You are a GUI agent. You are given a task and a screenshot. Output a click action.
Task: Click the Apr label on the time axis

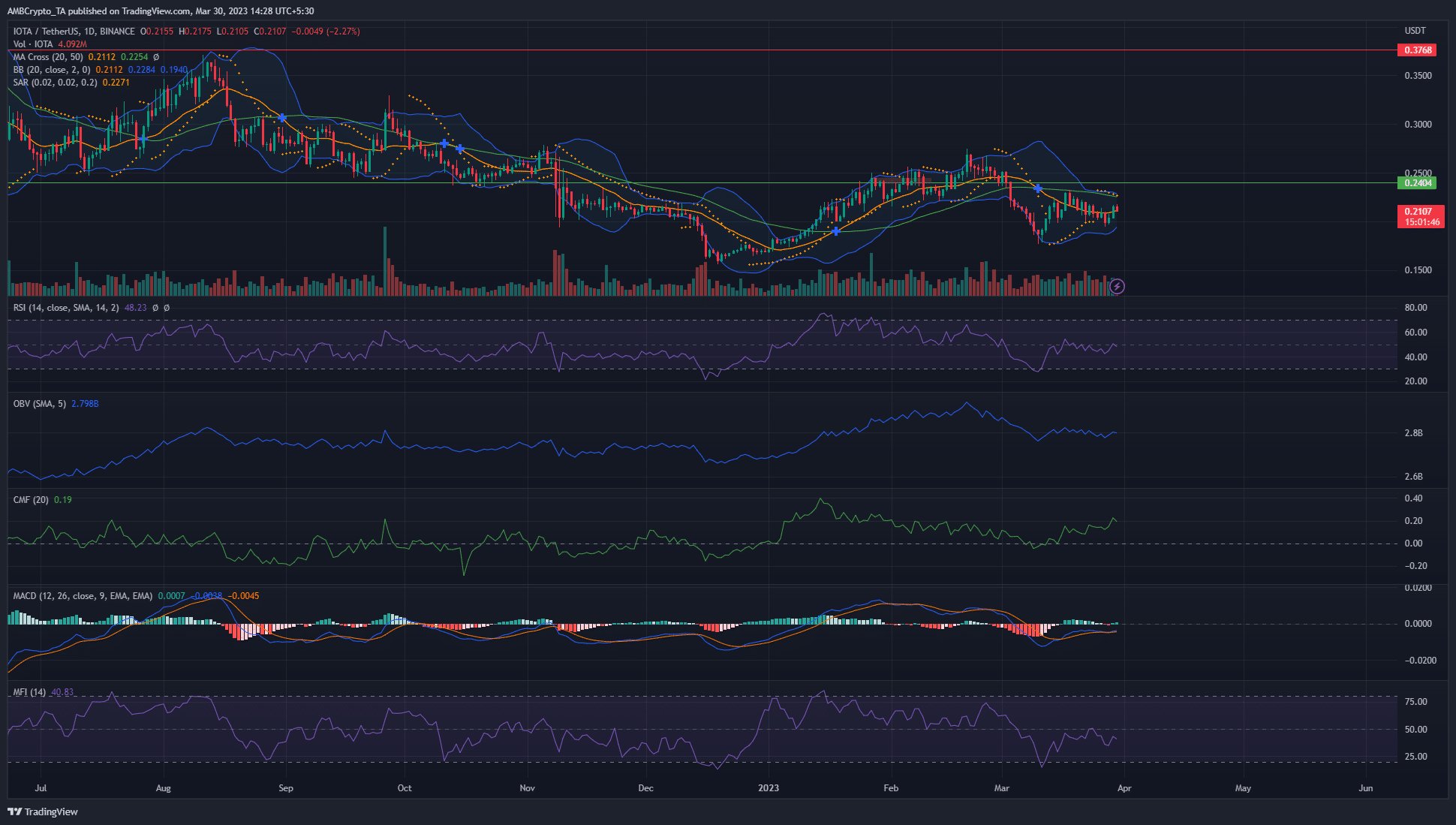1124,788
